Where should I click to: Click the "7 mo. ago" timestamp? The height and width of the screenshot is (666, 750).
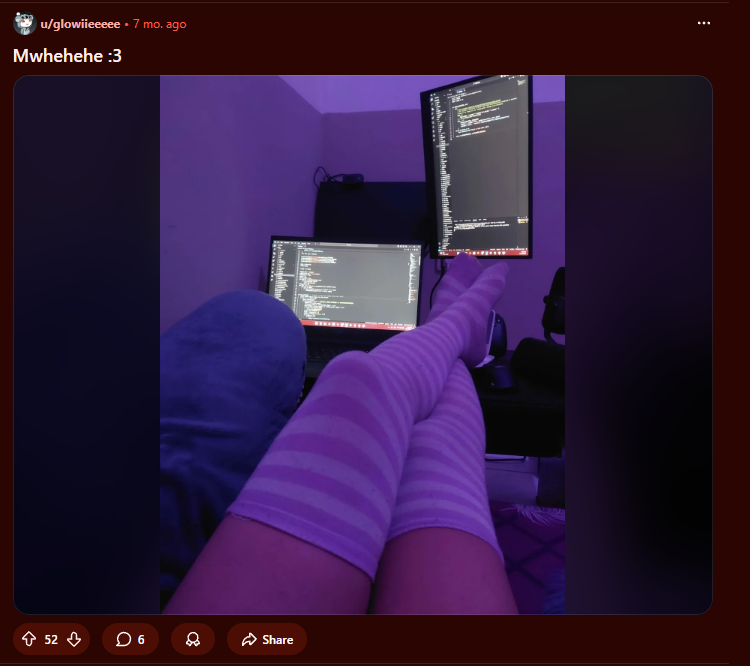(160, 24)
